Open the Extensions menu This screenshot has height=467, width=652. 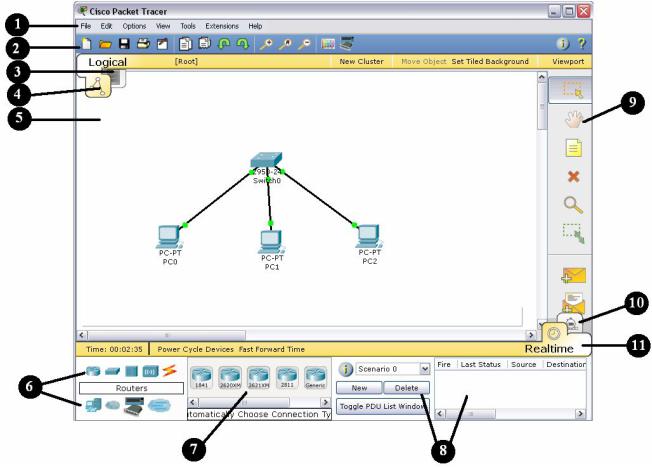[222, 26]
